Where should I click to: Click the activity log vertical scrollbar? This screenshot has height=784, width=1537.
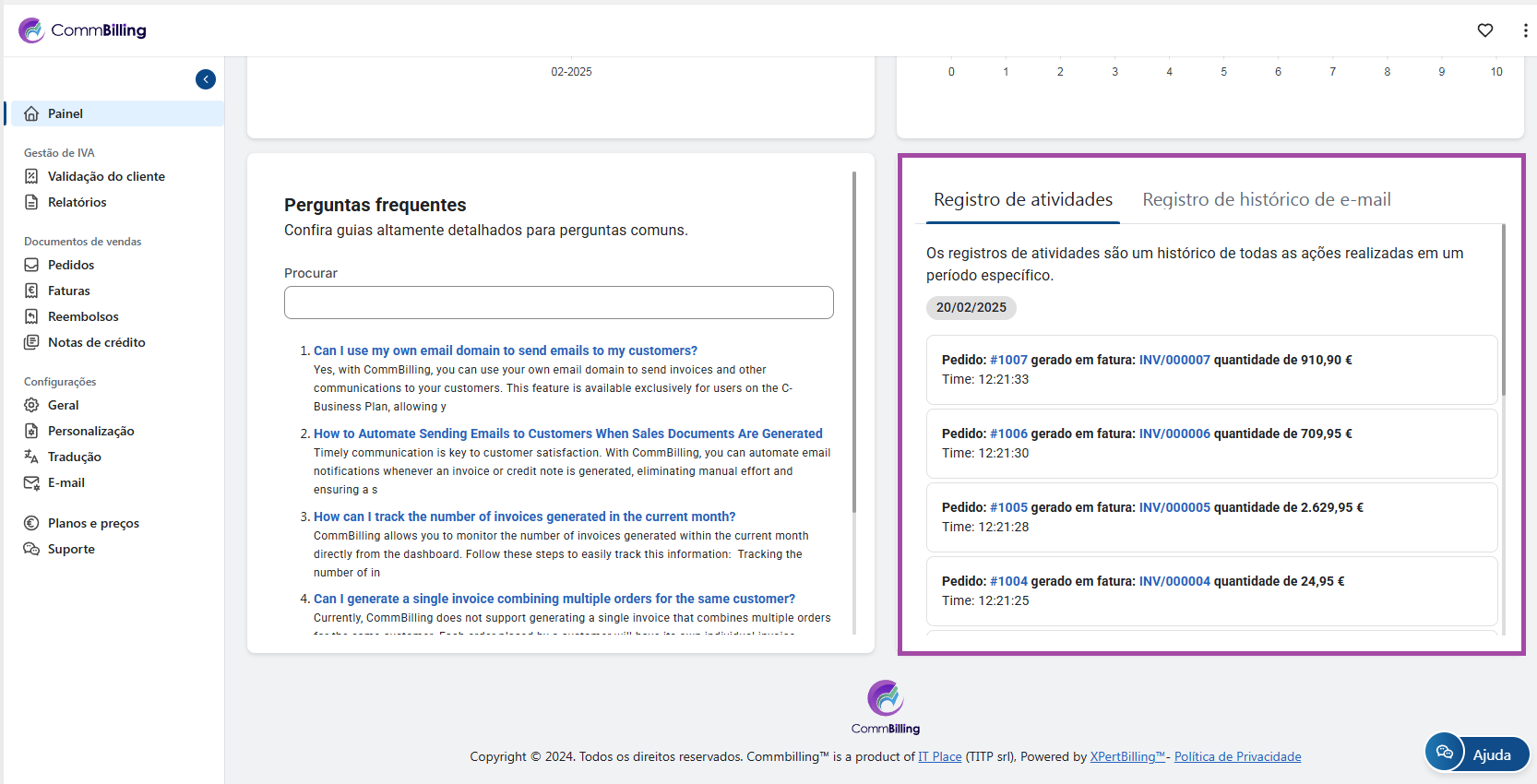pos(1503,314)
